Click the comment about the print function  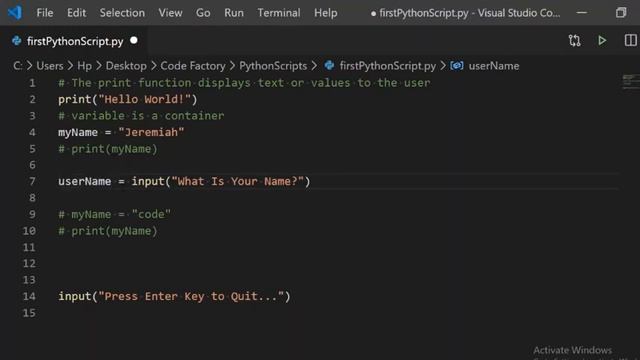coord(244,83)
